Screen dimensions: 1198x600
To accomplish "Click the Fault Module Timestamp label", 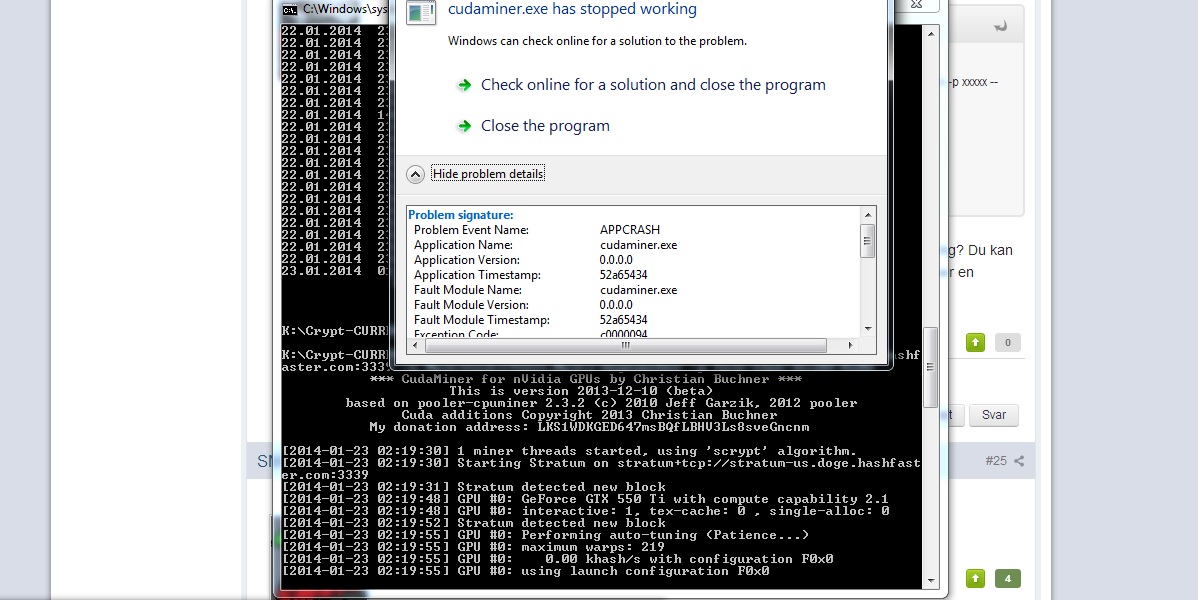I will (482, 320).
